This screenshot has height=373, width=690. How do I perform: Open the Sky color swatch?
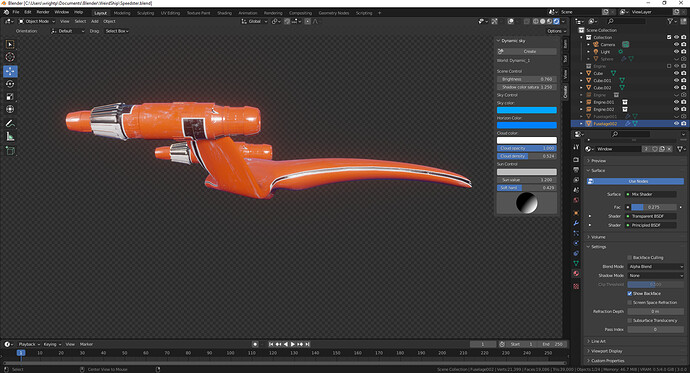coord(527,110)
